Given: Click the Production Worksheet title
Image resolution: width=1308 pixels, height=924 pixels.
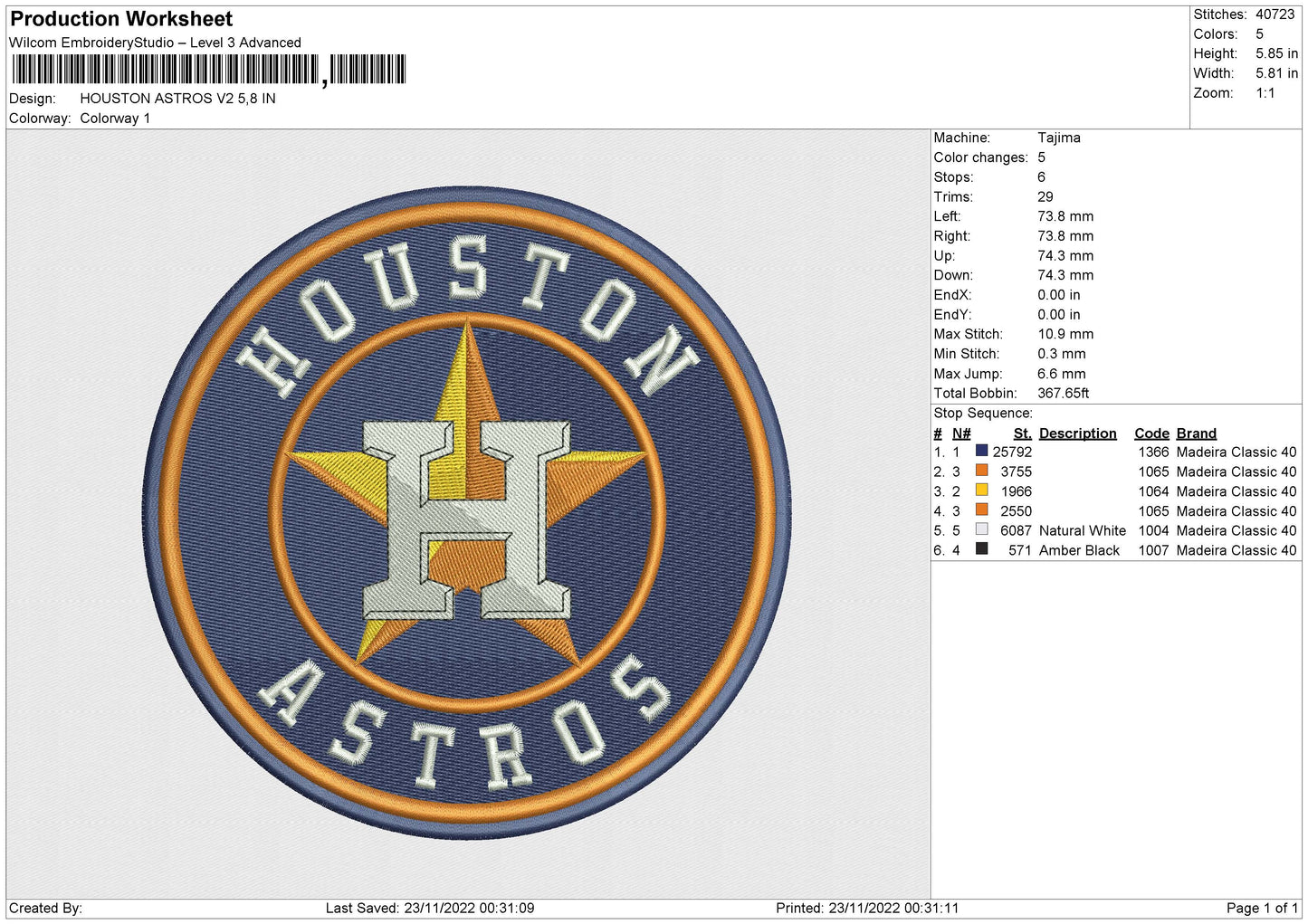Looking at the screenshot, I should pyautogui.click(x=121, y=19).
